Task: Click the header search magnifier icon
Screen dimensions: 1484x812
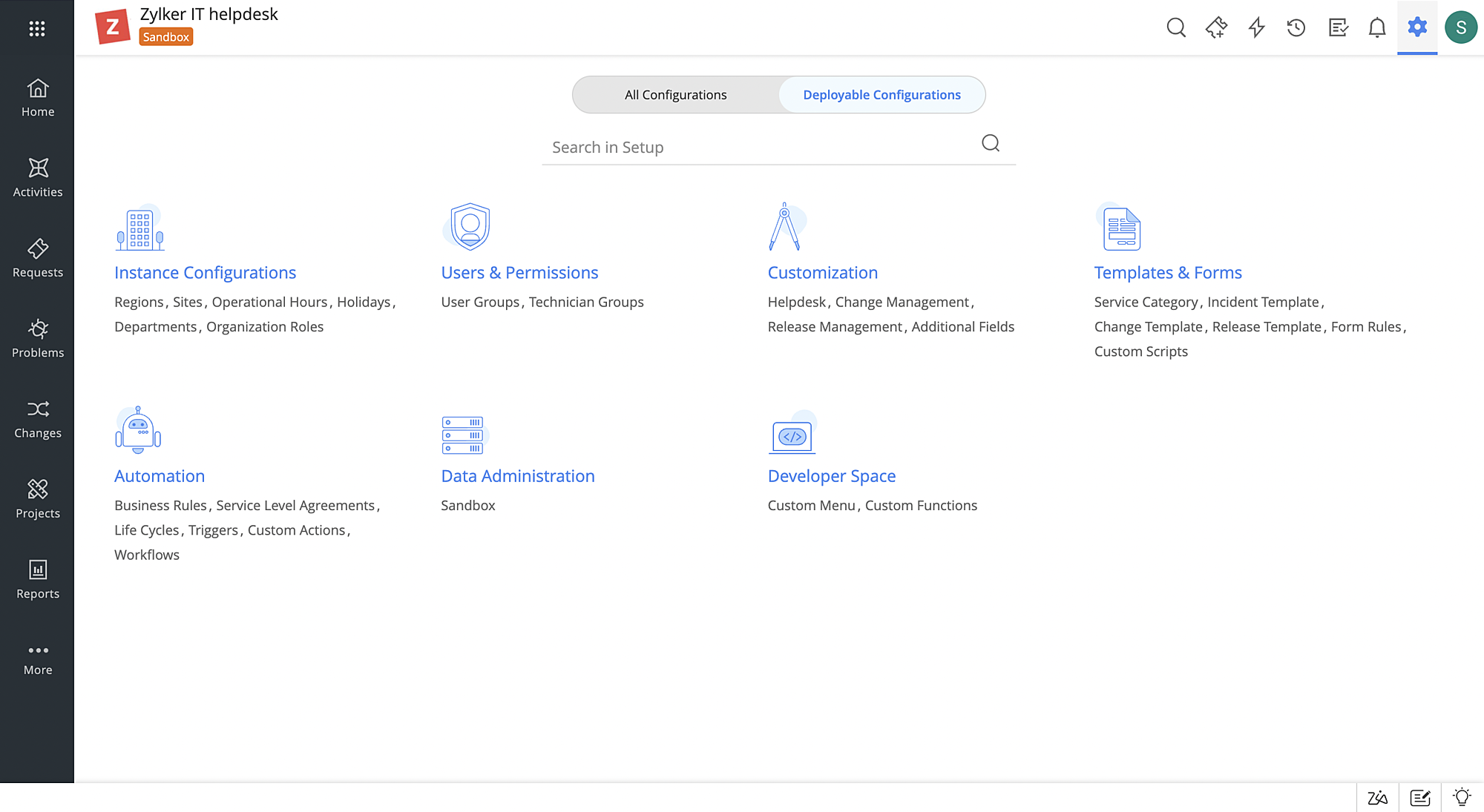Action: coord(1176,28)
